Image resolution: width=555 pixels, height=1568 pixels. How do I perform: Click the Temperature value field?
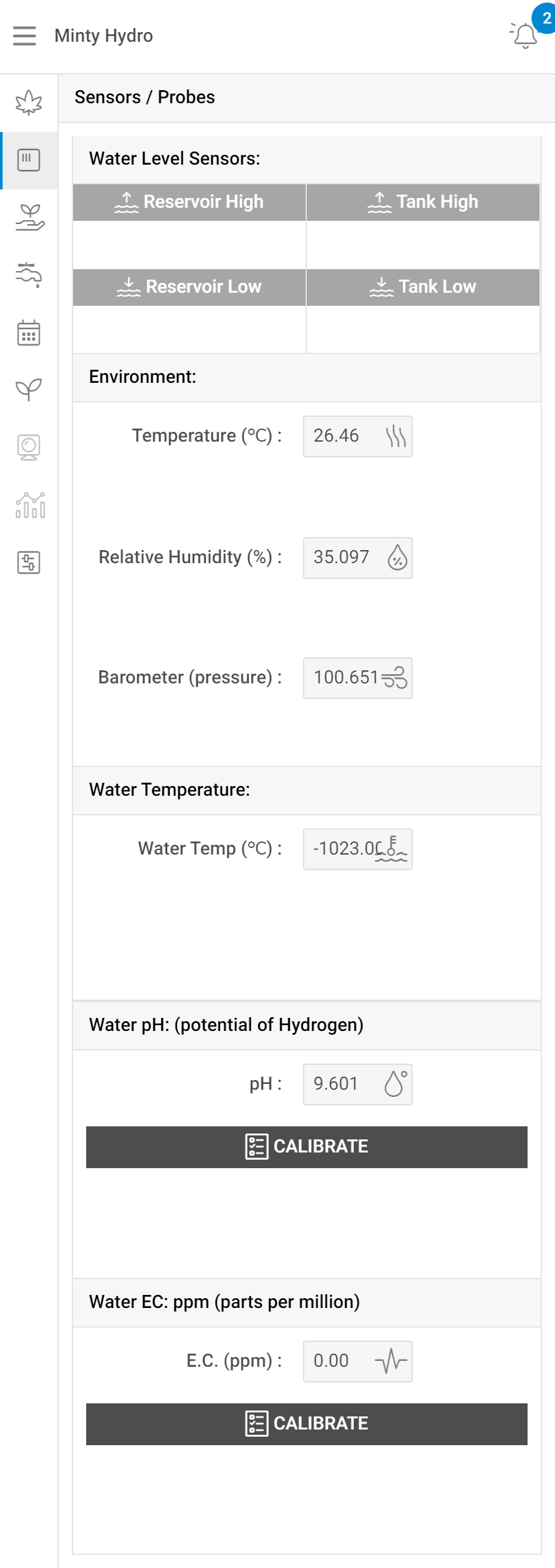pyautogui.click(x=357, y=436)
